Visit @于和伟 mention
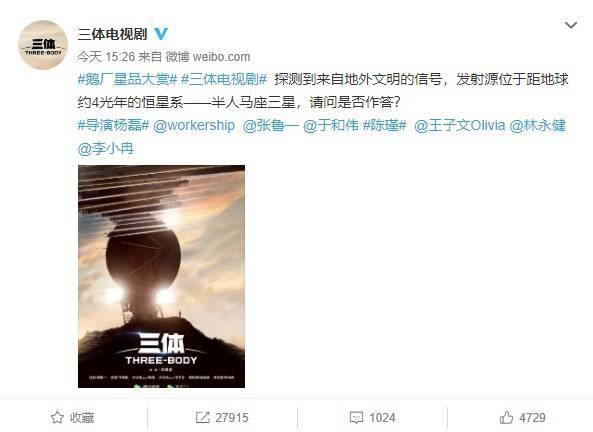This screenshot has height=432, width=593. pos(331,125)
